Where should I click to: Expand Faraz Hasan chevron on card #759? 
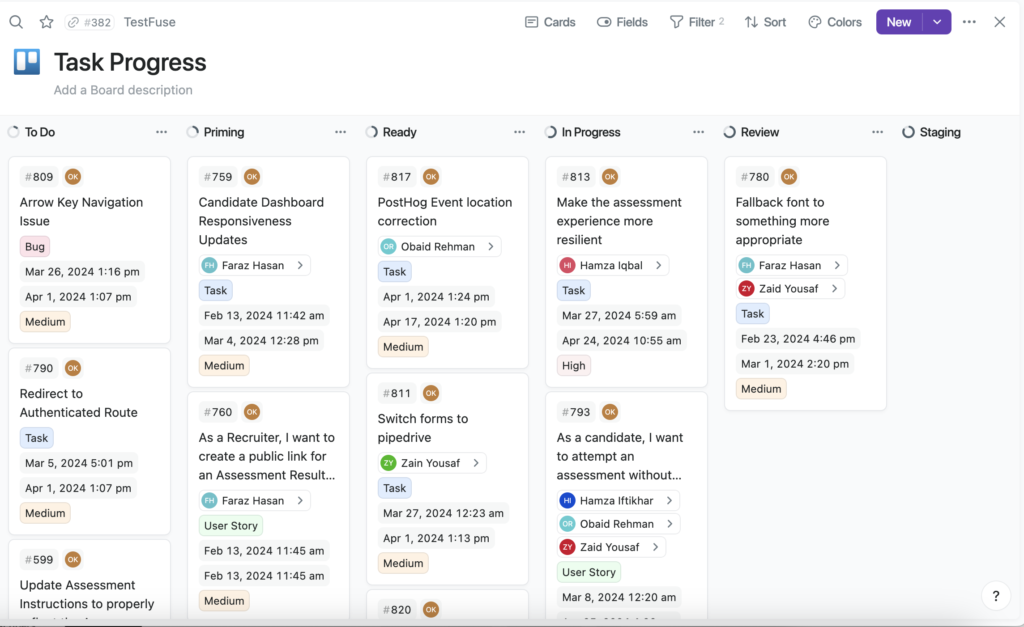300,265
